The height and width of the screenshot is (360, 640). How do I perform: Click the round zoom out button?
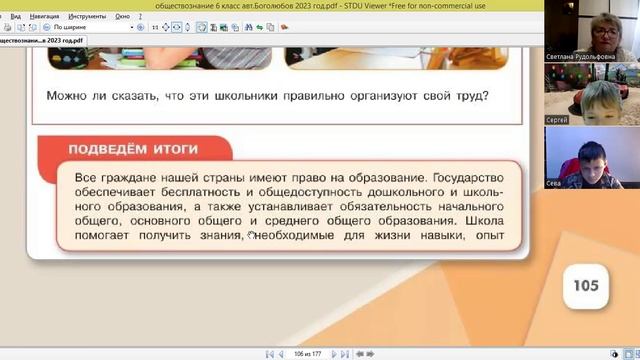(x=47, y=27)
